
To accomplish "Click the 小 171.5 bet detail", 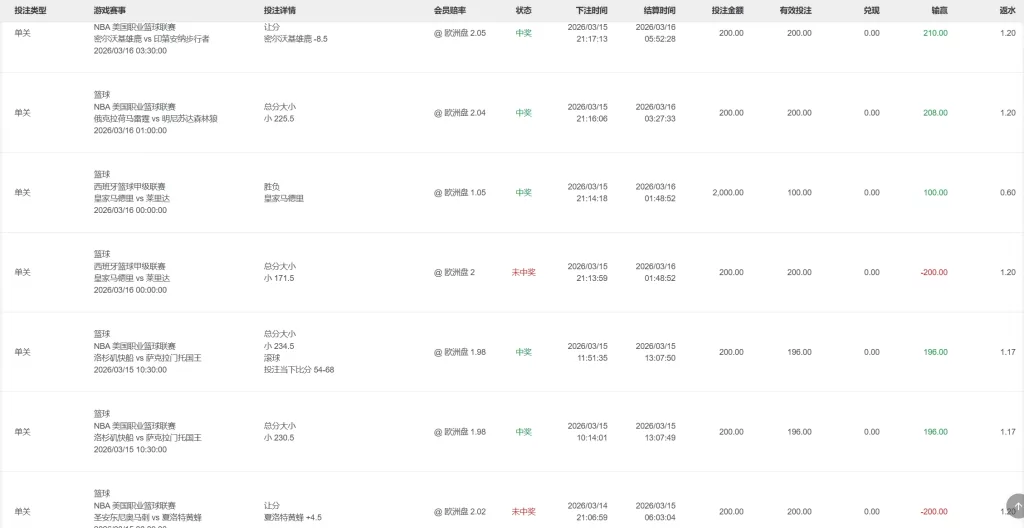I will pyautogui.click(x=279, y=279).
